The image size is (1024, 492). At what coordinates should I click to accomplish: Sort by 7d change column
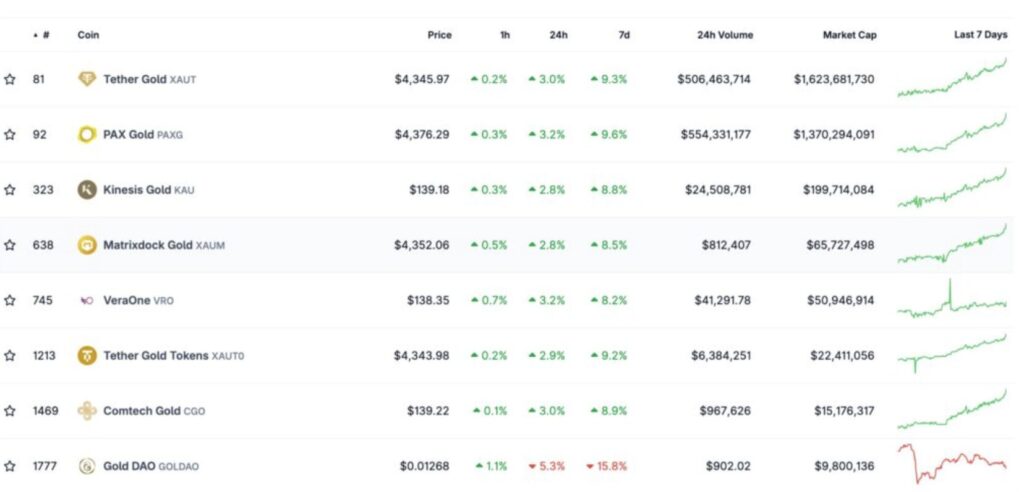click(x=624, y=35)
